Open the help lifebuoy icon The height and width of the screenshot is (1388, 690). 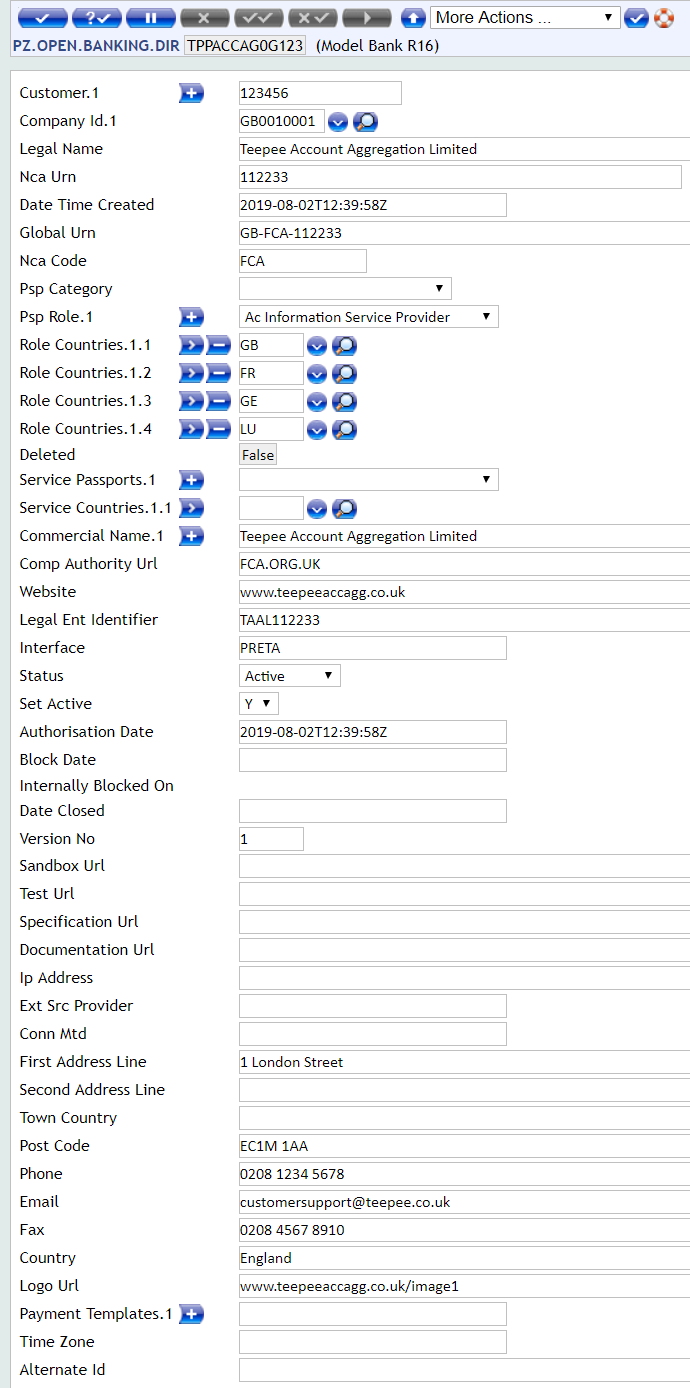click(664, 18)
